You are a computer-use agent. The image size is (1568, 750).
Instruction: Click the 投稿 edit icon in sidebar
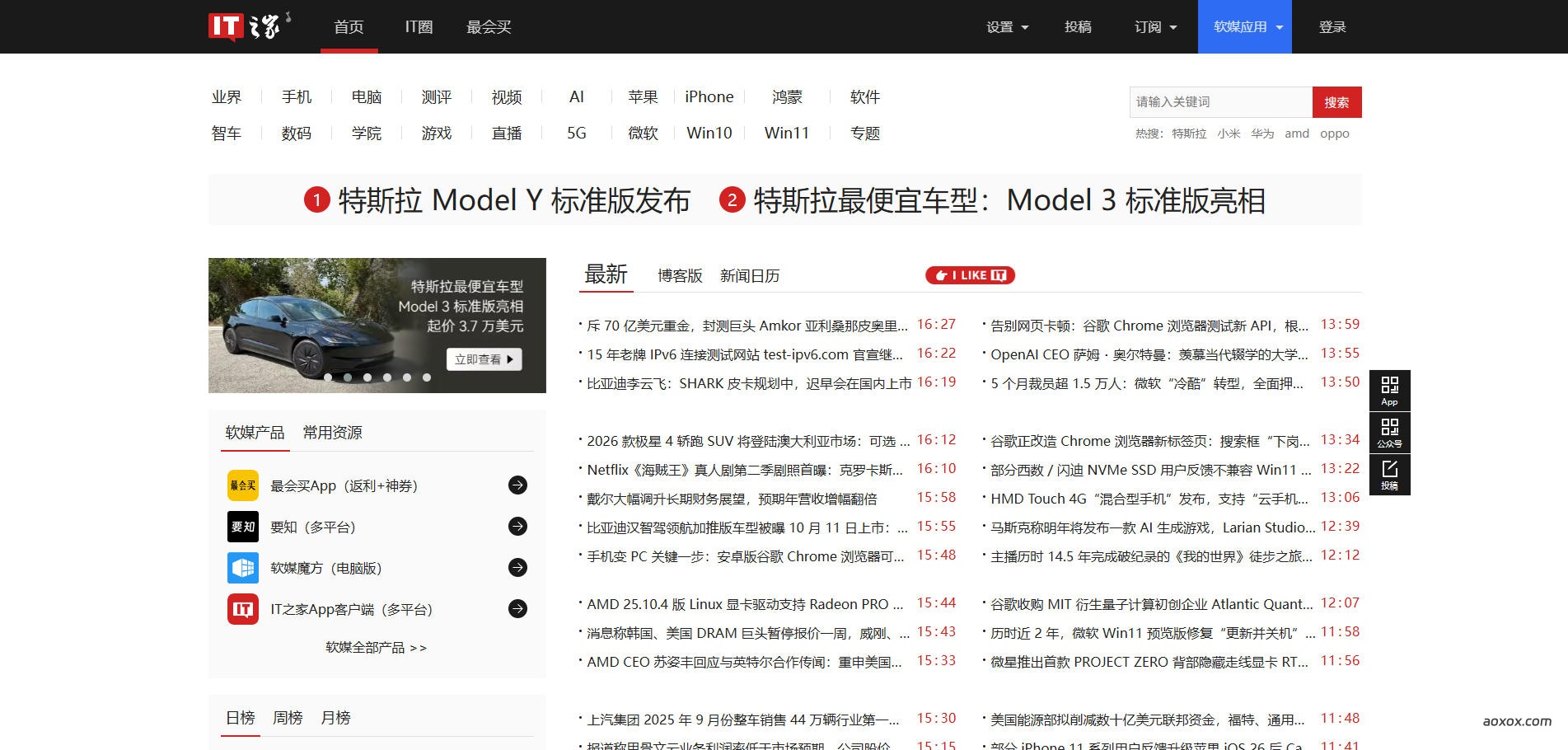[1389, 474]
